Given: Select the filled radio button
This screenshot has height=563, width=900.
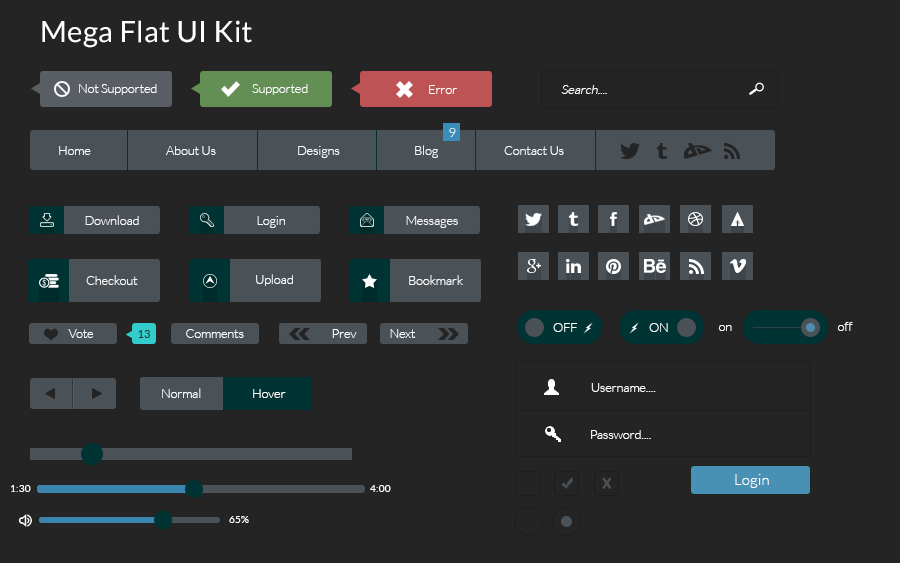Looking at the screenshot, I should pos(566,521).
